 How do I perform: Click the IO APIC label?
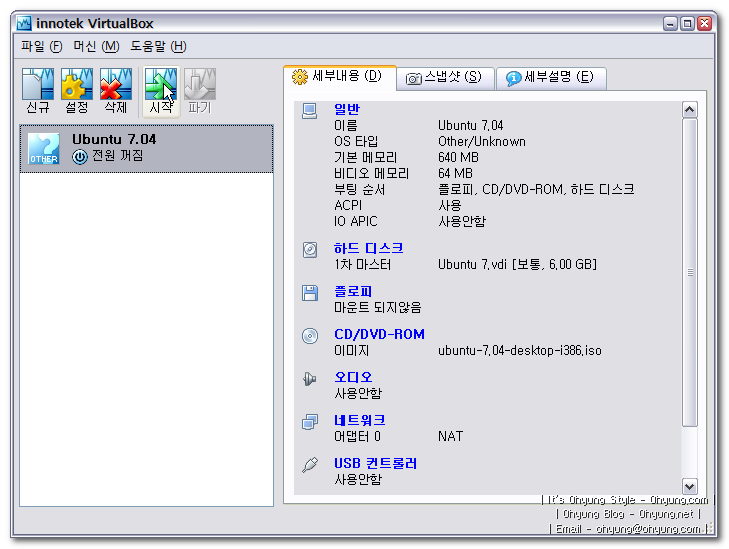pyautogui.click(x=356, y=221)
